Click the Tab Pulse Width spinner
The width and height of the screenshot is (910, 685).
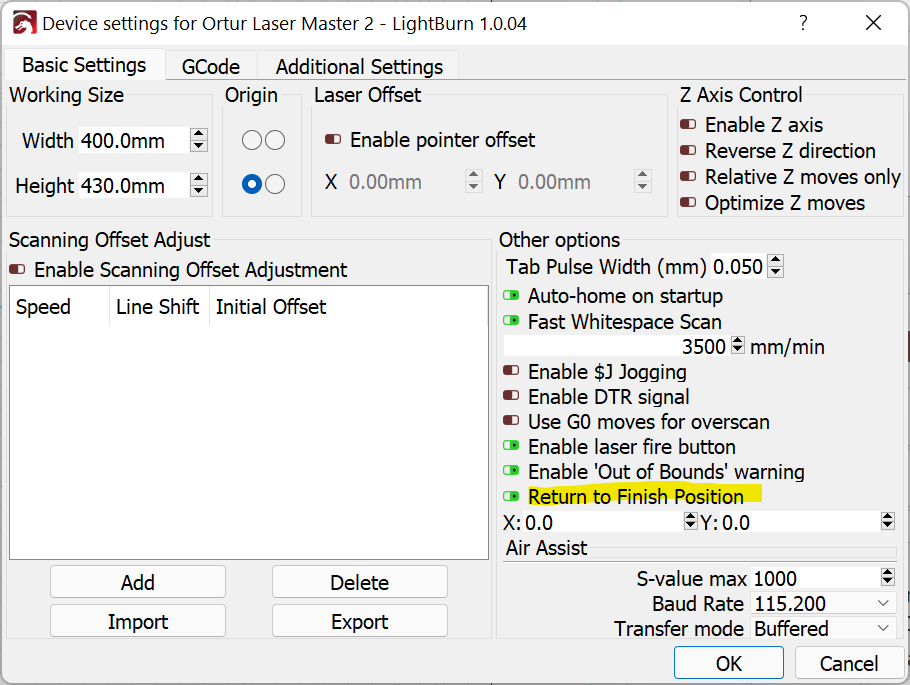[x=775, y=267]
